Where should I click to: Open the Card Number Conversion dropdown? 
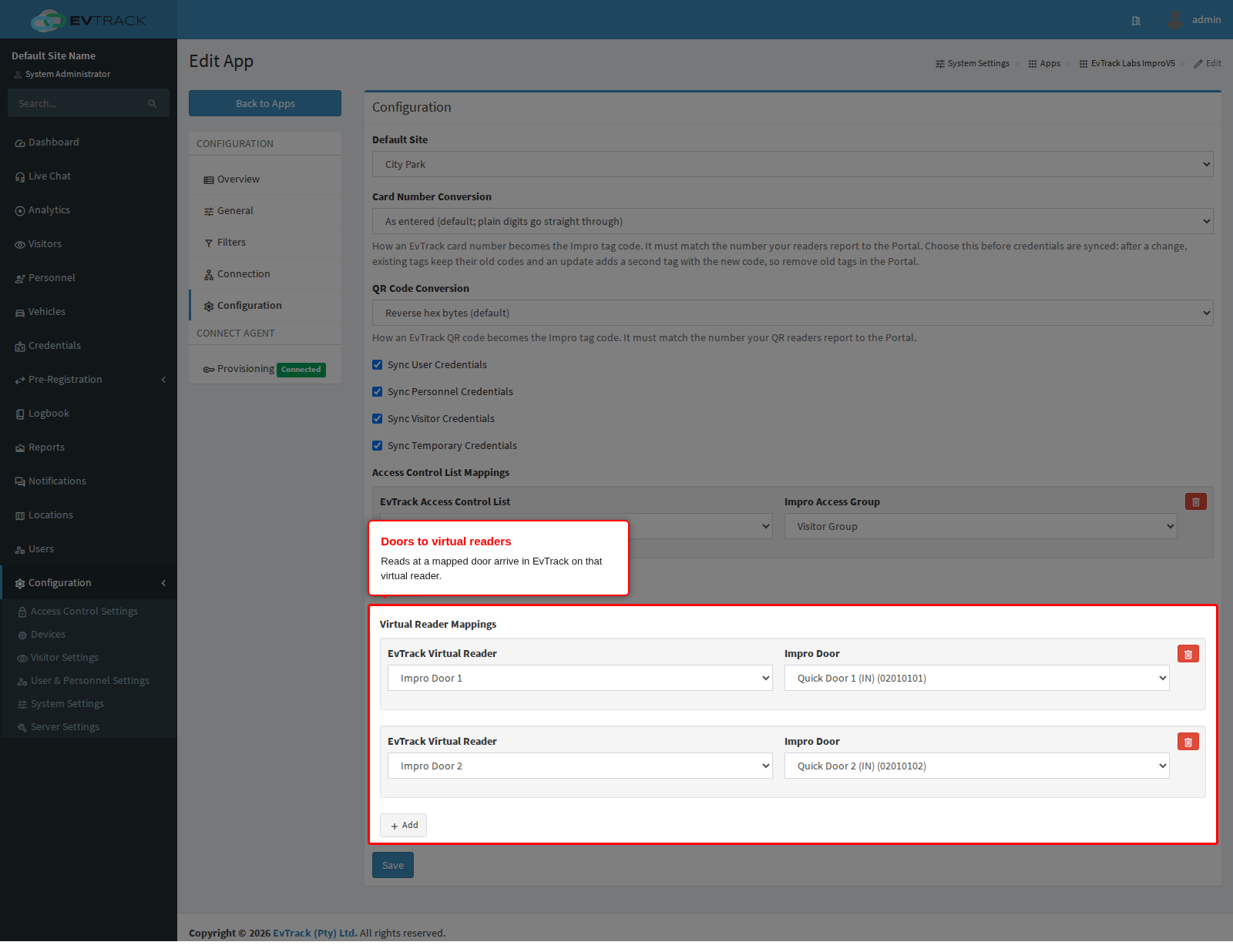793,222
